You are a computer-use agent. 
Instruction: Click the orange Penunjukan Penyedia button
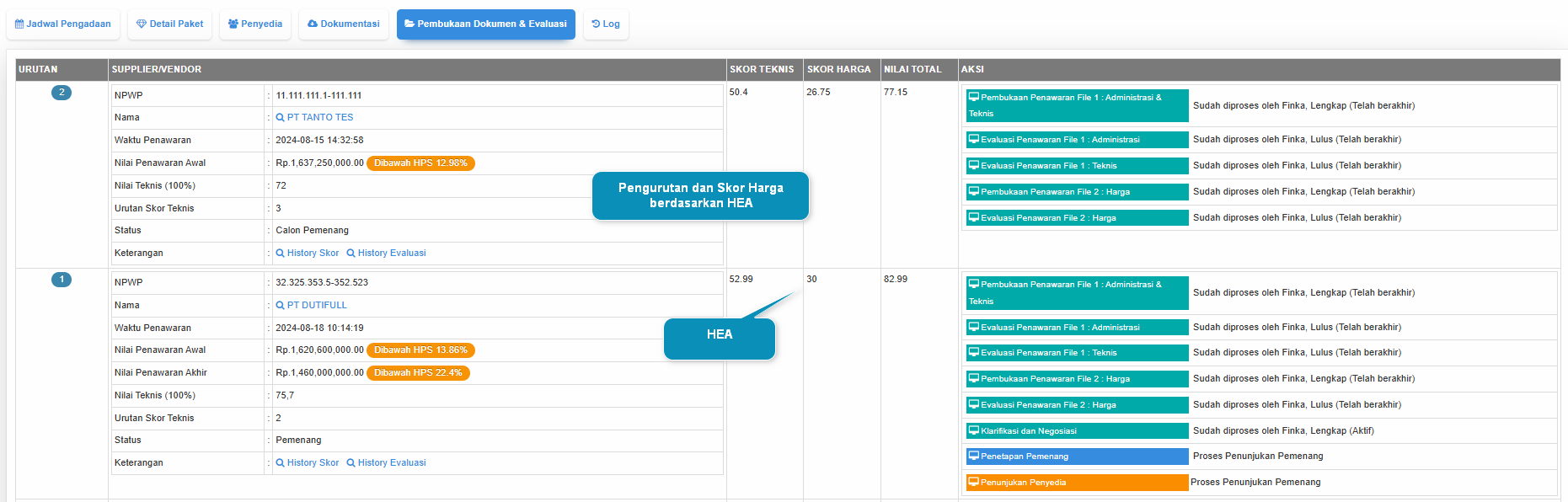point(1077,483)
